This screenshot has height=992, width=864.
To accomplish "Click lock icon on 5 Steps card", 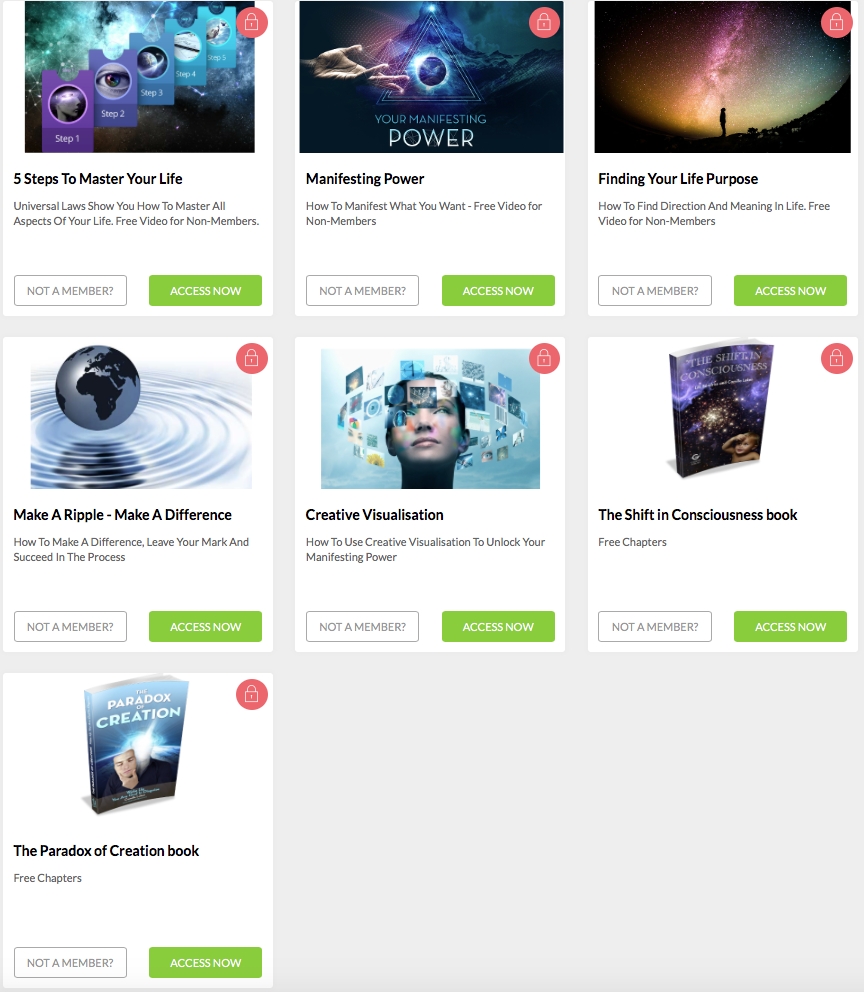I will click(x=252, y=23).
